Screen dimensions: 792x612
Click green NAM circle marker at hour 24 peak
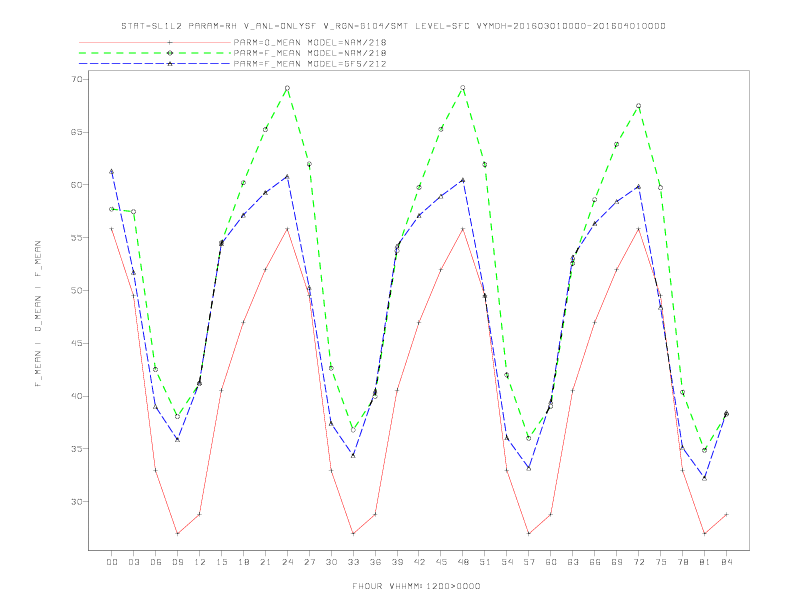tap(287, 88)
